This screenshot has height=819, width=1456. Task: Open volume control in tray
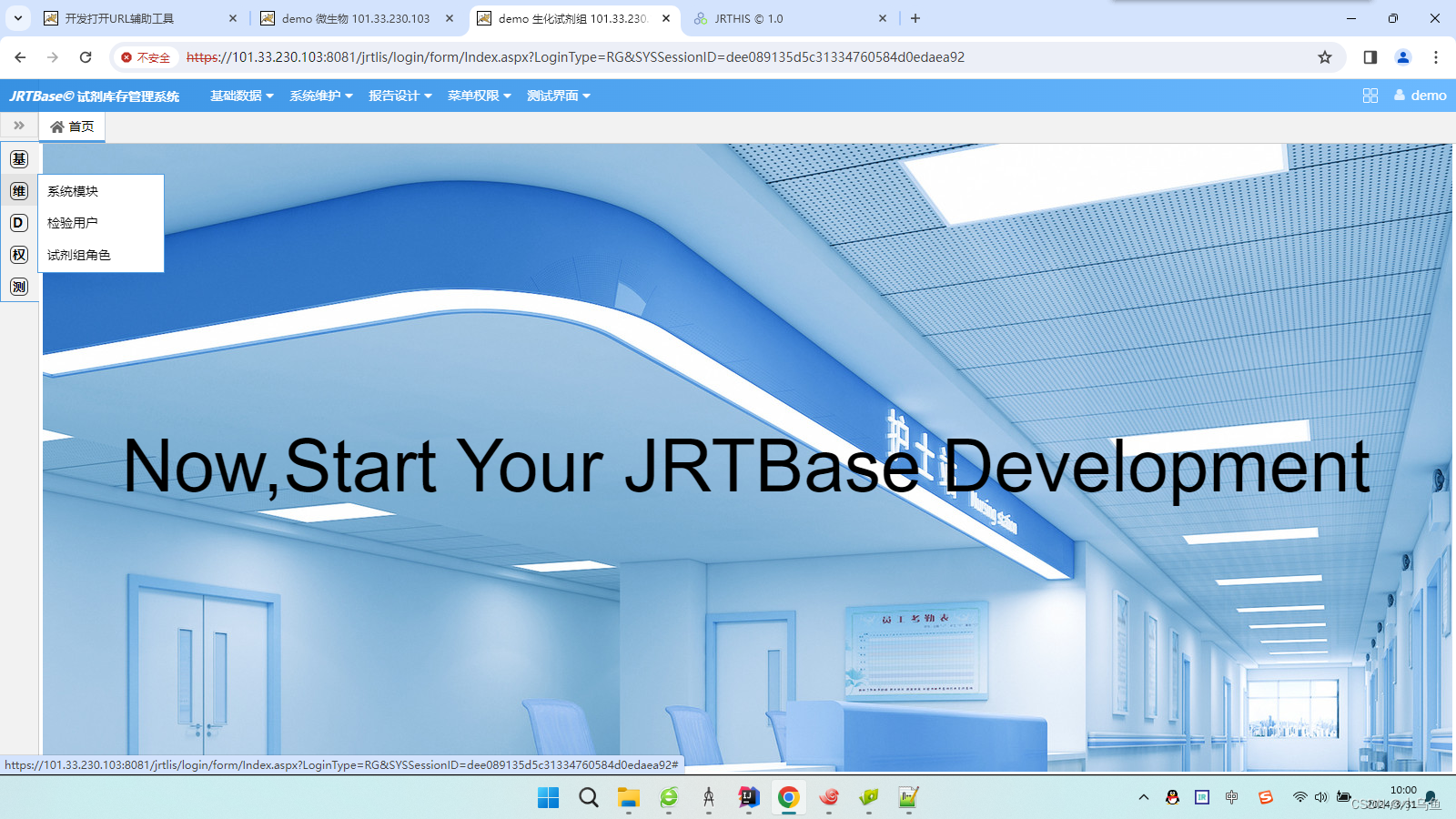1321,797
